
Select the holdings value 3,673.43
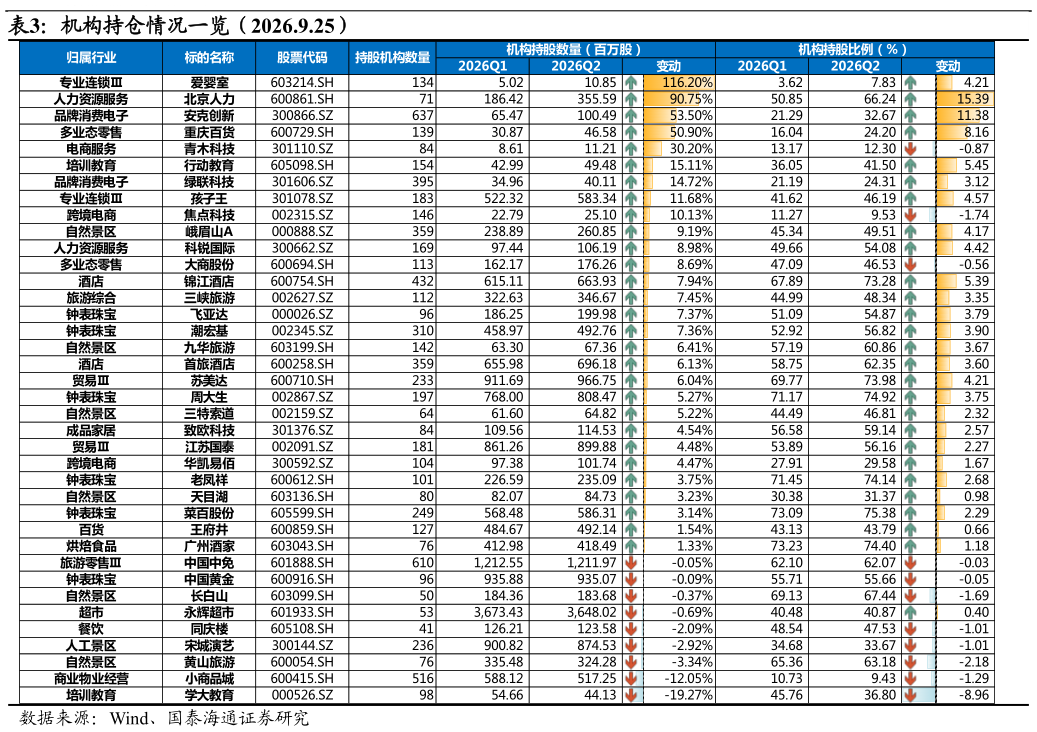[x=498, y=612]
